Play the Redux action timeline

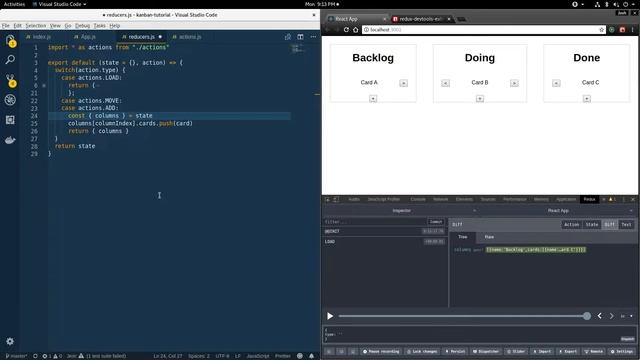point(330,316)
